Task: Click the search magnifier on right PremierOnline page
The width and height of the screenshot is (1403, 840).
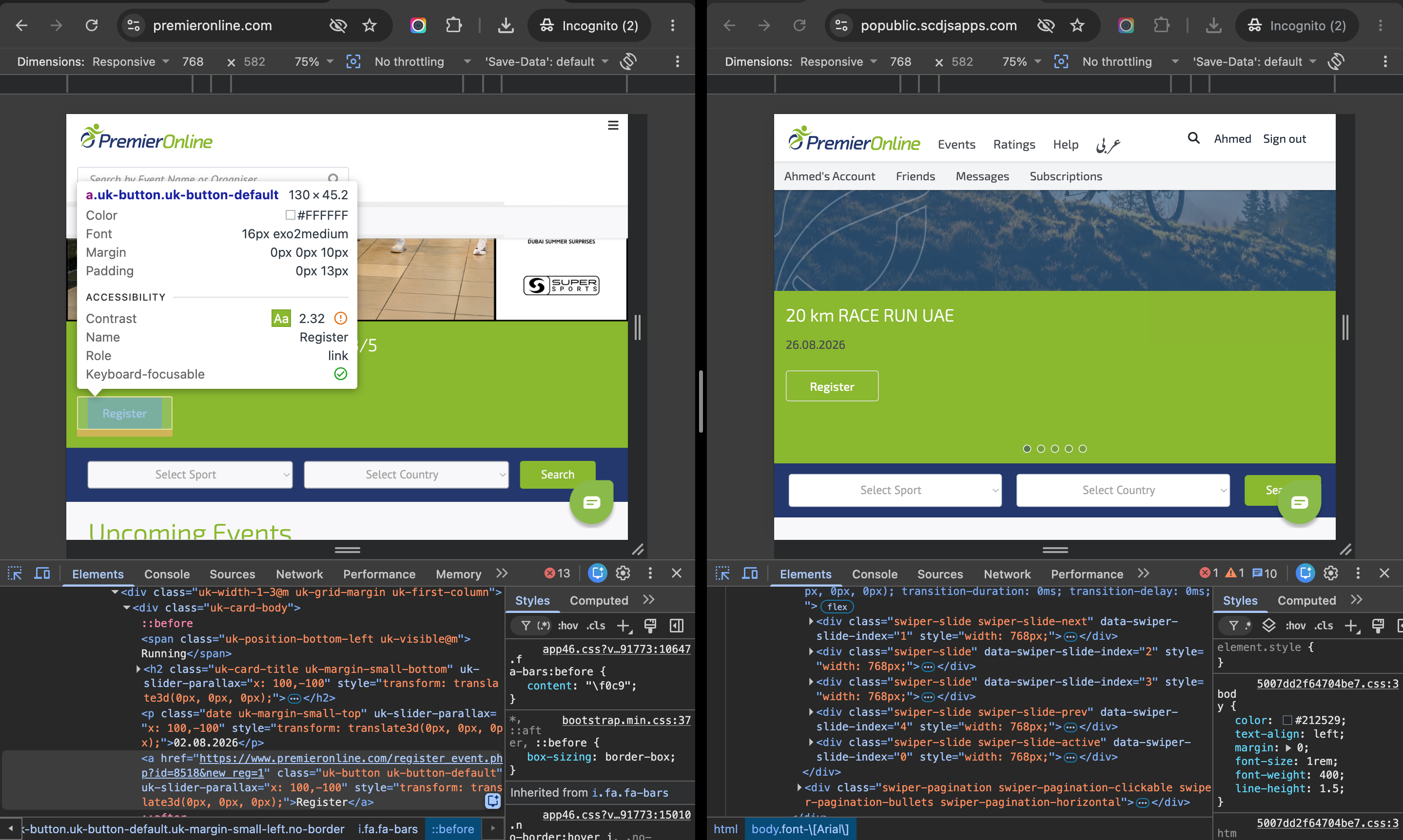Action: [1193, 138]
